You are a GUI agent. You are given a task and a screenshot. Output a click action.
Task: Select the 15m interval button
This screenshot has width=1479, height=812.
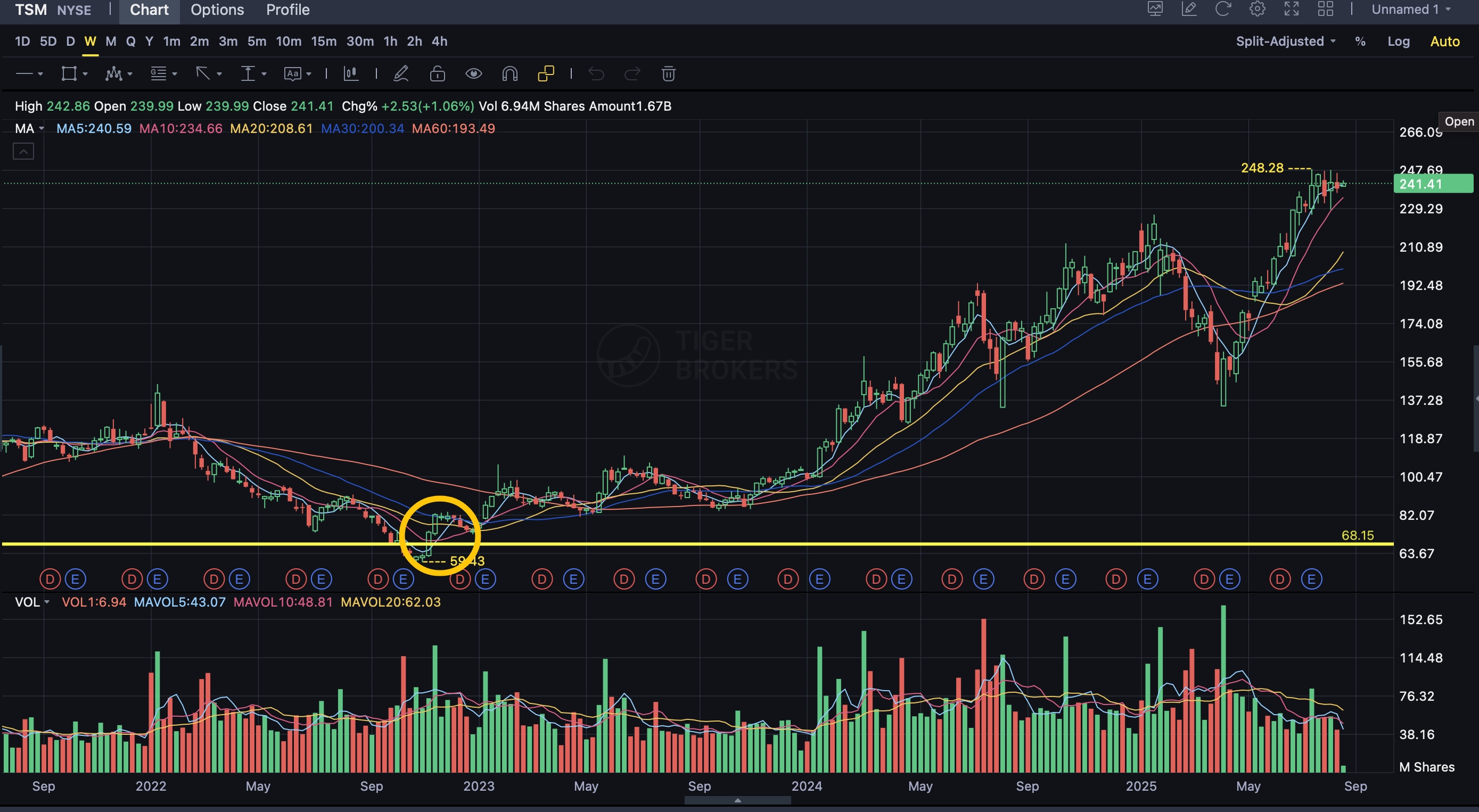coord(324,42)
